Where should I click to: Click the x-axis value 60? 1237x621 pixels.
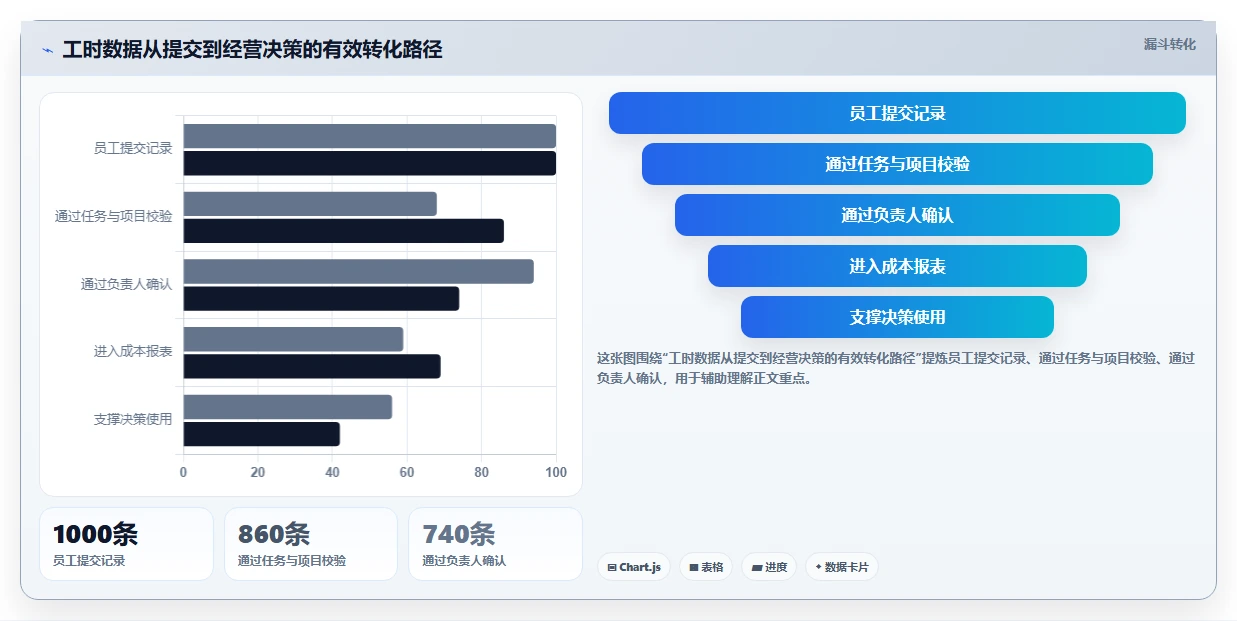(407, 472)
